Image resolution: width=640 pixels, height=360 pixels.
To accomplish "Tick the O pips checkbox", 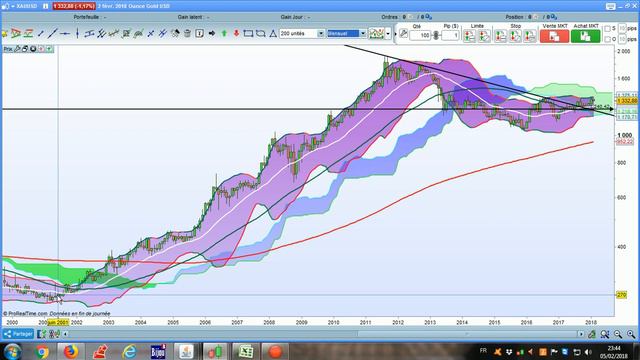I will 607,39.
